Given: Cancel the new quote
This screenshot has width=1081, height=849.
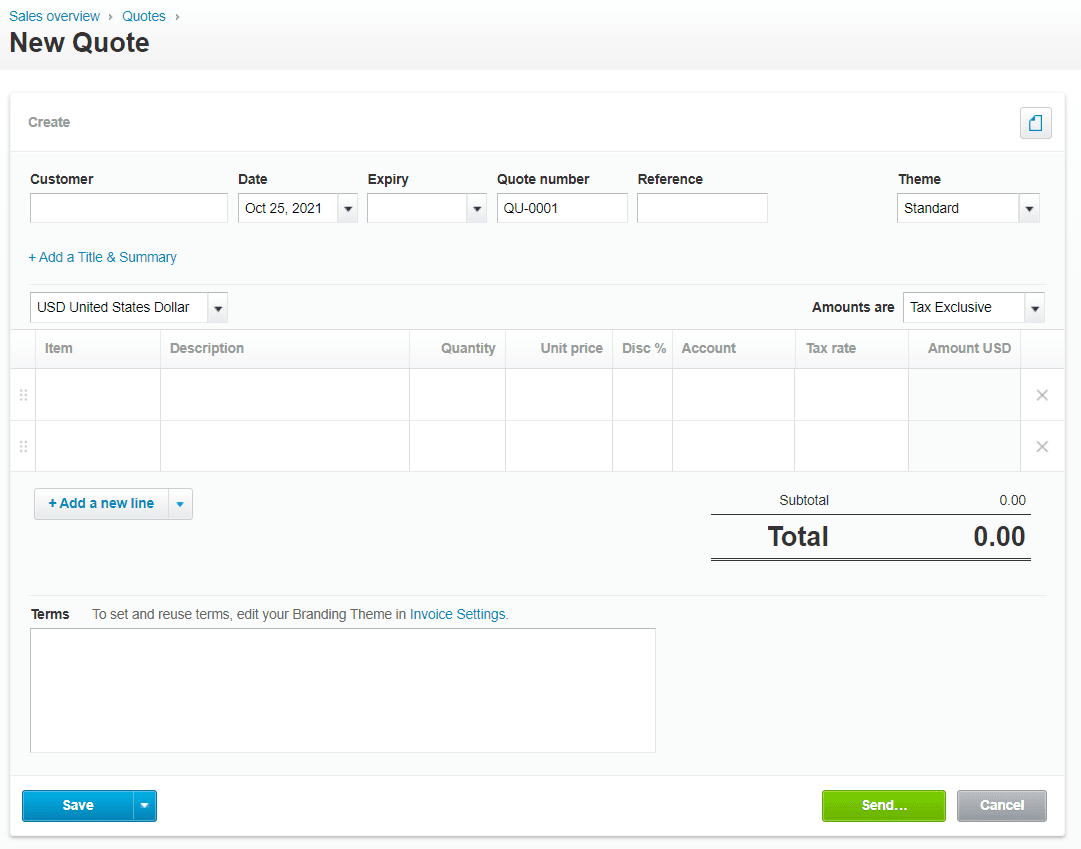Looking at the screenshot, I should (1002, 806).
